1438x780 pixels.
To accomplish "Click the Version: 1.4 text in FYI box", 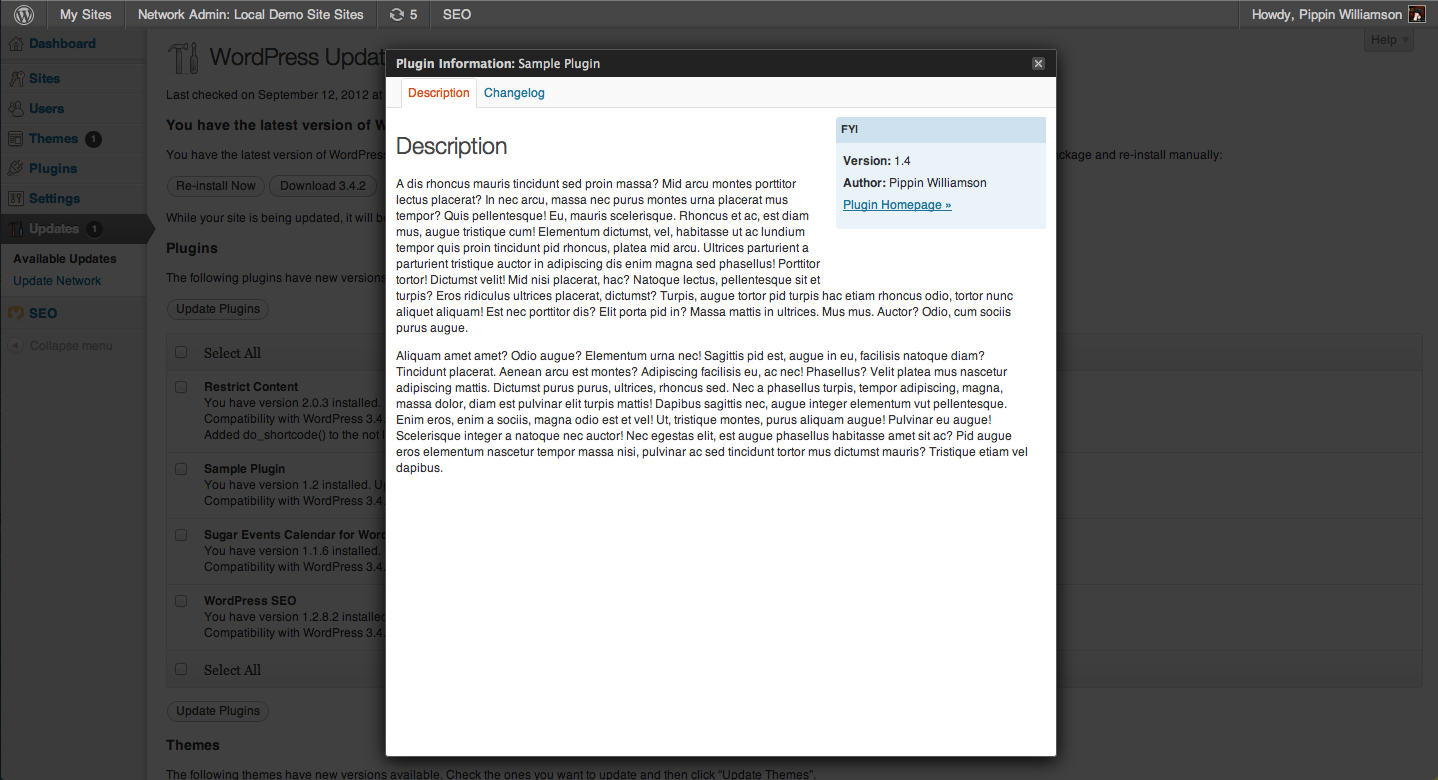I will 877,161.
